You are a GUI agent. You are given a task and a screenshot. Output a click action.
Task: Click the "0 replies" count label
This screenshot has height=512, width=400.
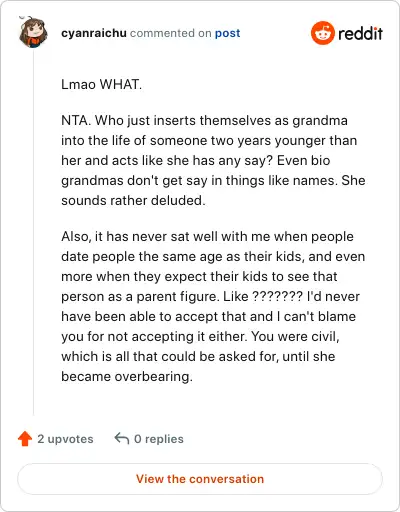(x=159, y=439)
